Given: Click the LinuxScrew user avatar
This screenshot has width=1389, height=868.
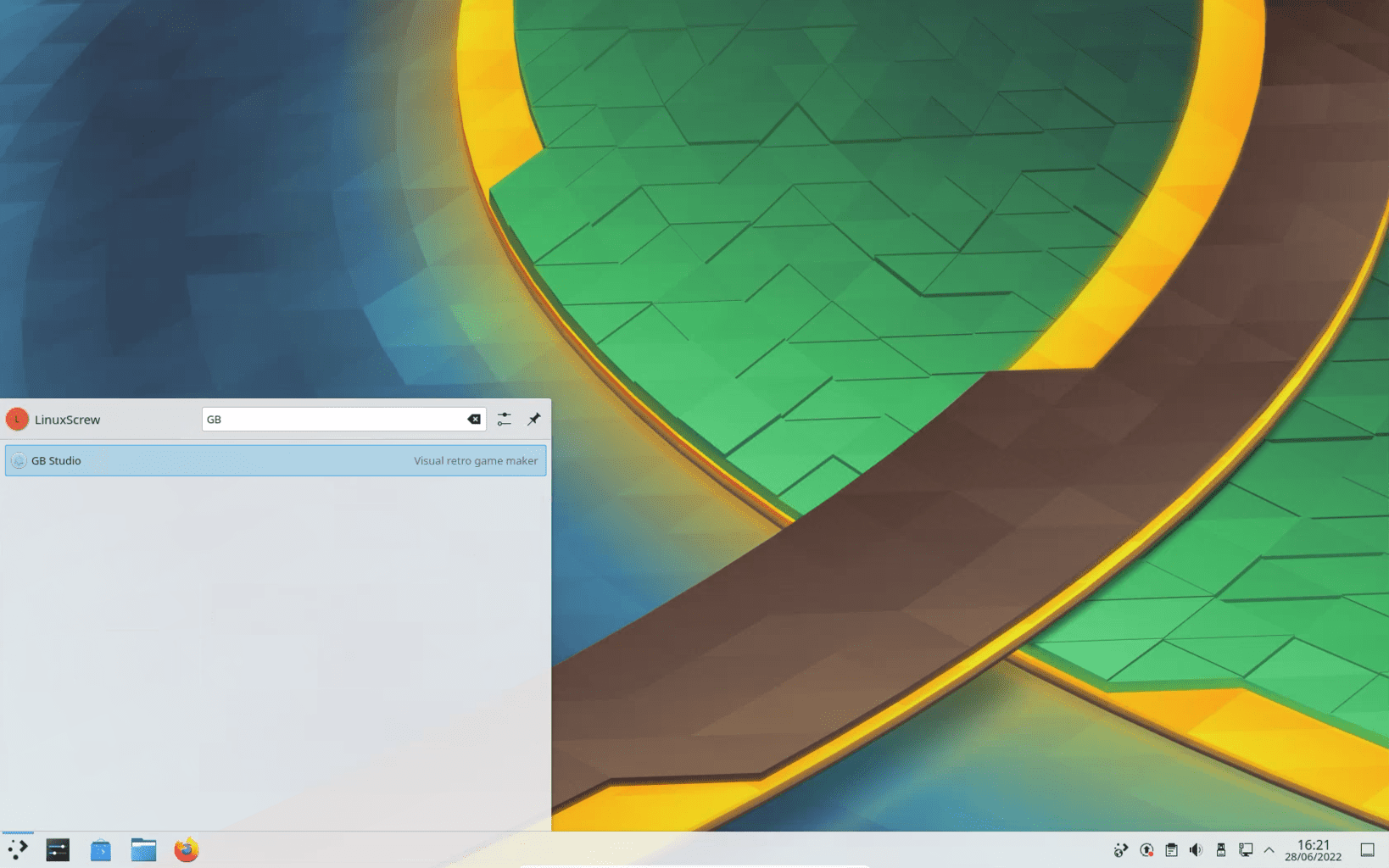Looking at the screenshot, I should (17, 419).
